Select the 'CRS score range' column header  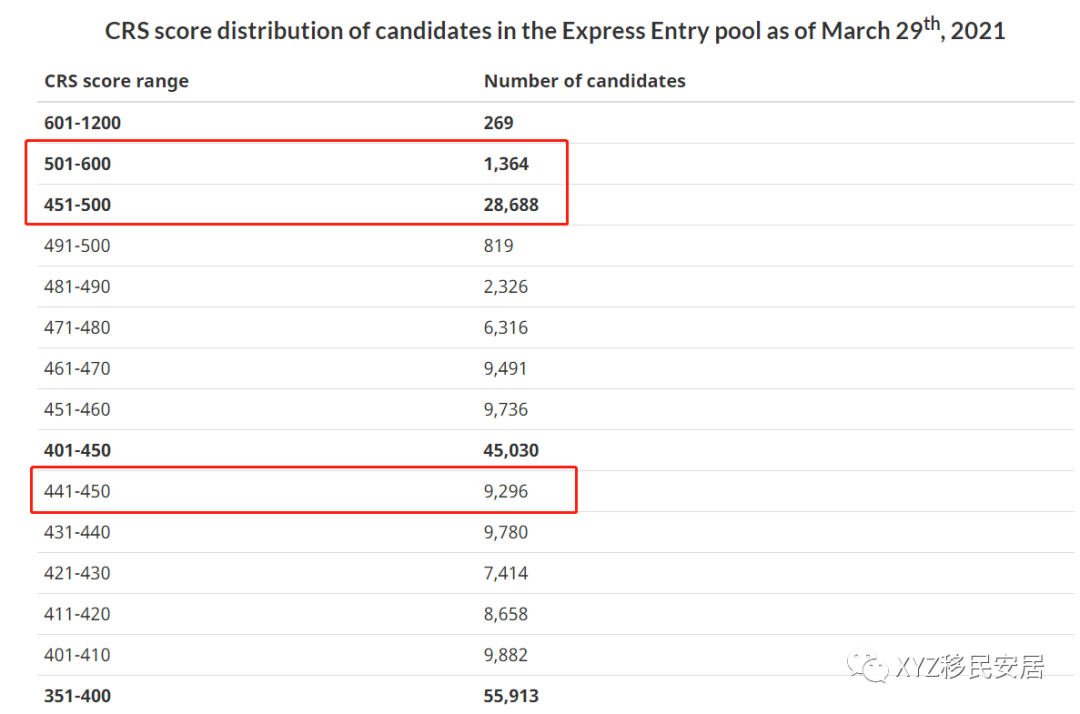pyautogui.click(x=116, y=81)
